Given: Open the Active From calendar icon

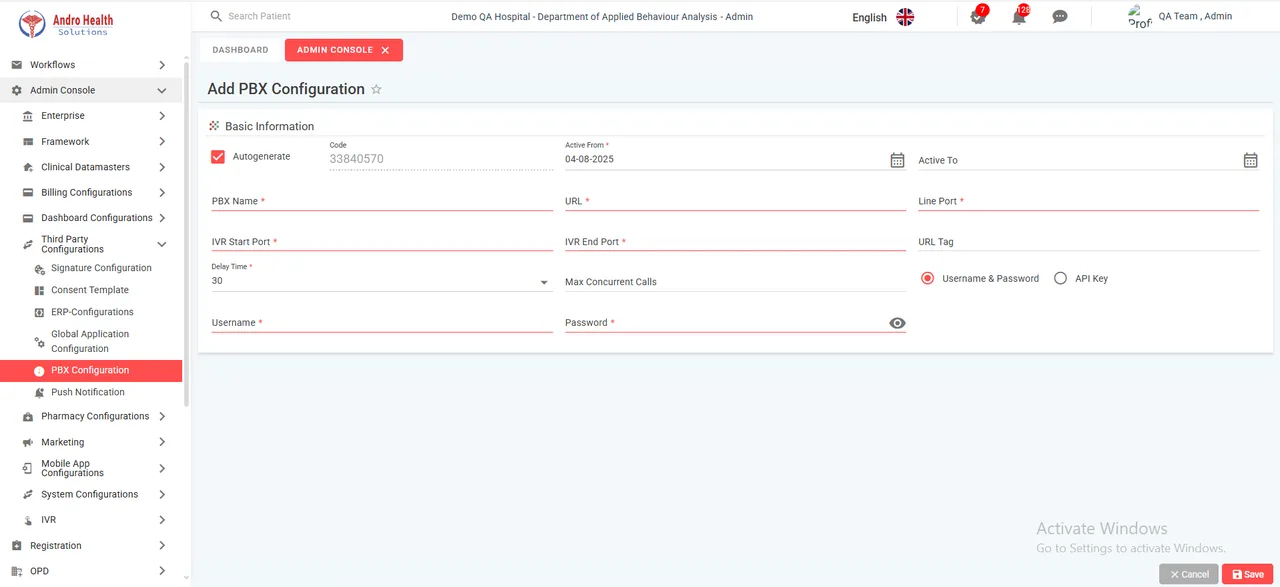Looking at the screenshot, I should coord(897,160).
